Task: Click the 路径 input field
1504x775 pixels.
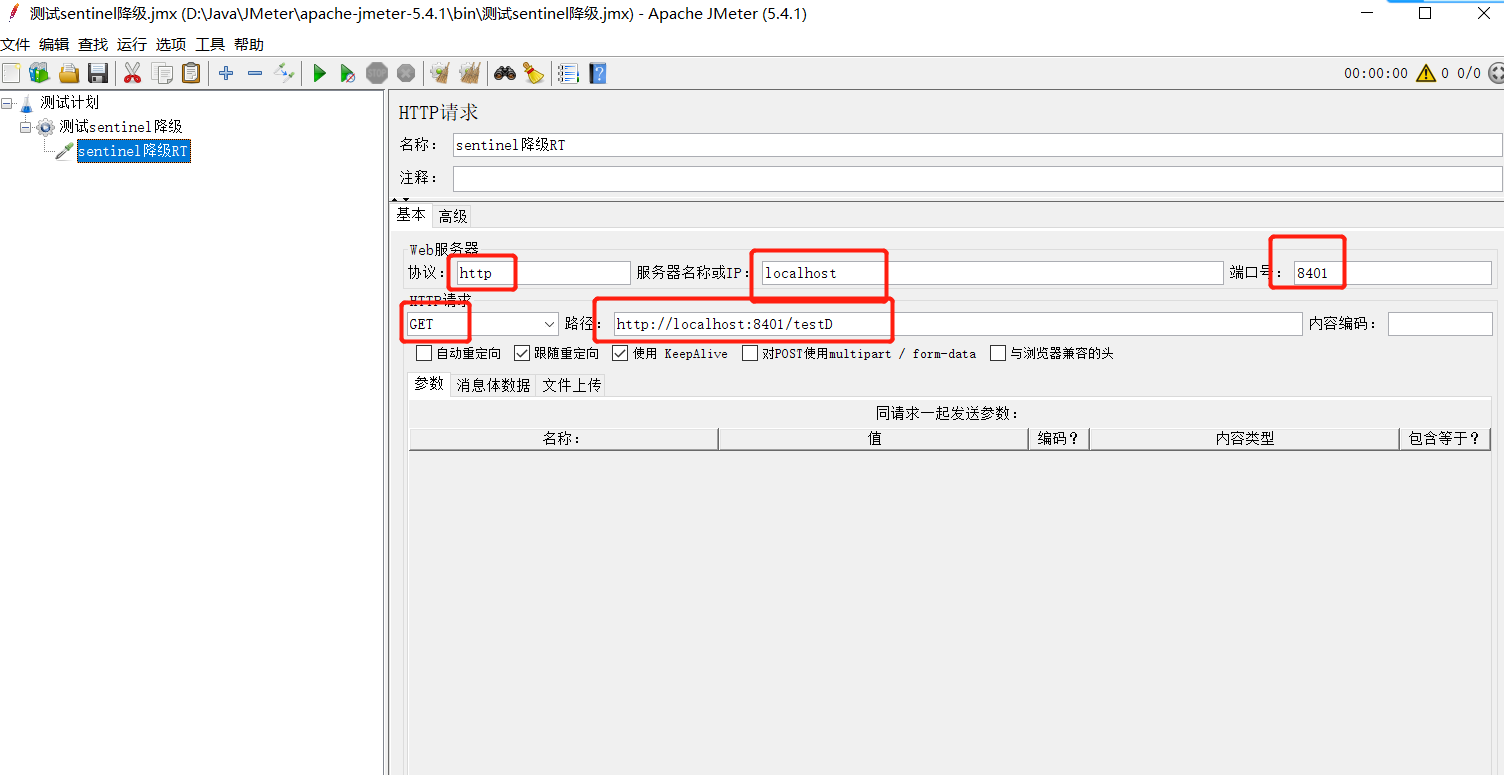Action: click(958, 324)
